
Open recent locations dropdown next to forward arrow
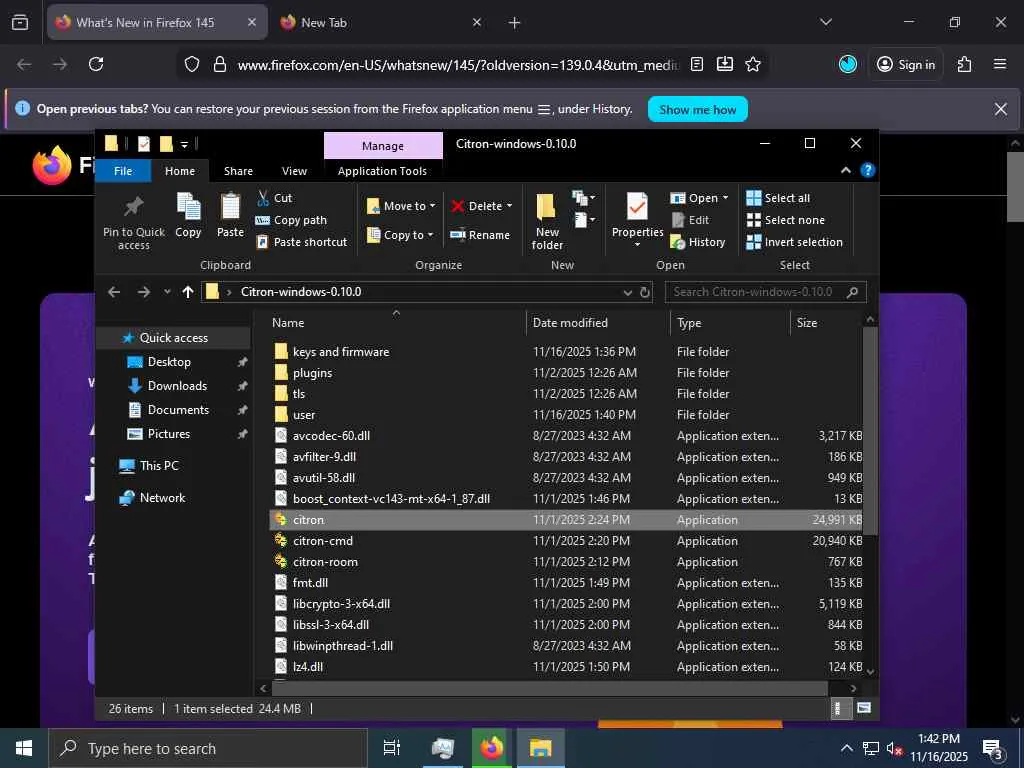(167, 292)
